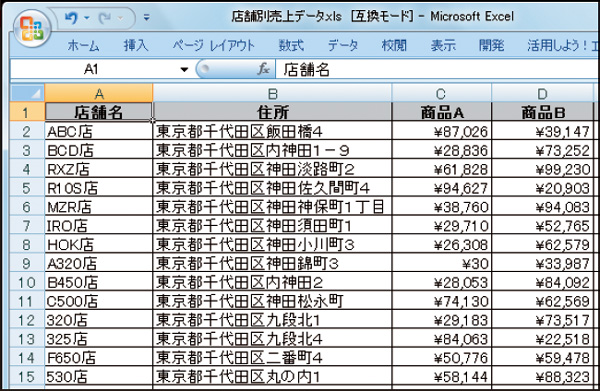Select cell containing ABC店
Viewport: 600px width, 391px height.
(x=99, y=131)
